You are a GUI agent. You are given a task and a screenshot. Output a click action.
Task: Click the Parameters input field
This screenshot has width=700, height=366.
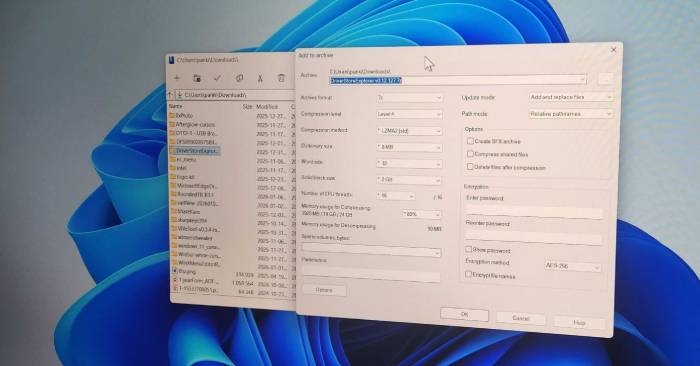pos(371,273)
